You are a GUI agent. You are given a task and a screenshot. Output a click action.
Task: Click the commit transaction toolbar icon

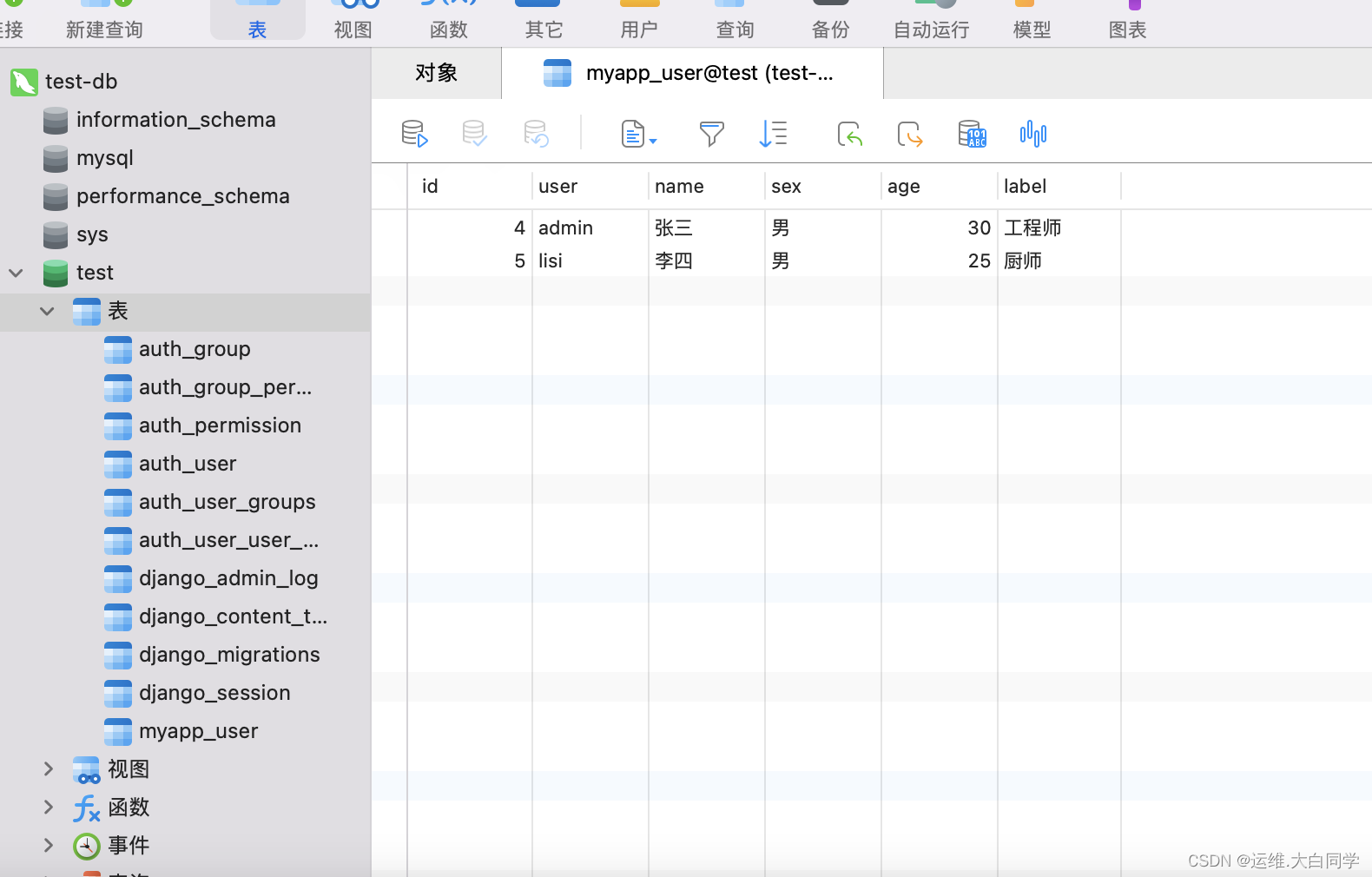pyautogui.click(x=474, y=134)
